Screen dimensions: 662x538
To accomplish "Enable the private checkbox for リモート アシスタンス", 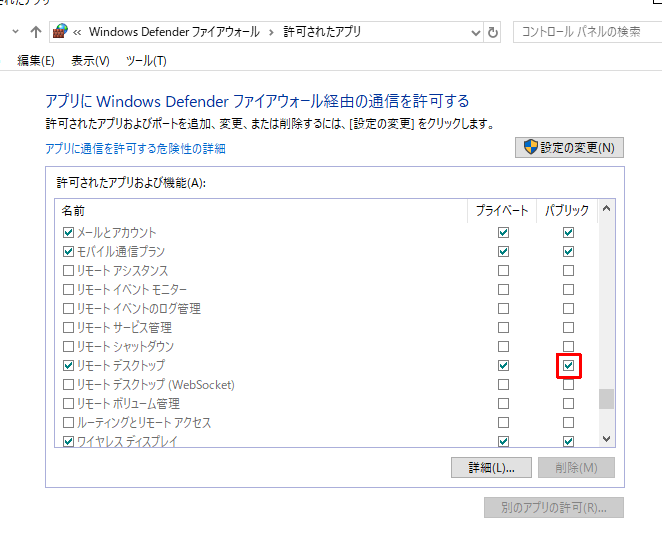I will point(503,271).
